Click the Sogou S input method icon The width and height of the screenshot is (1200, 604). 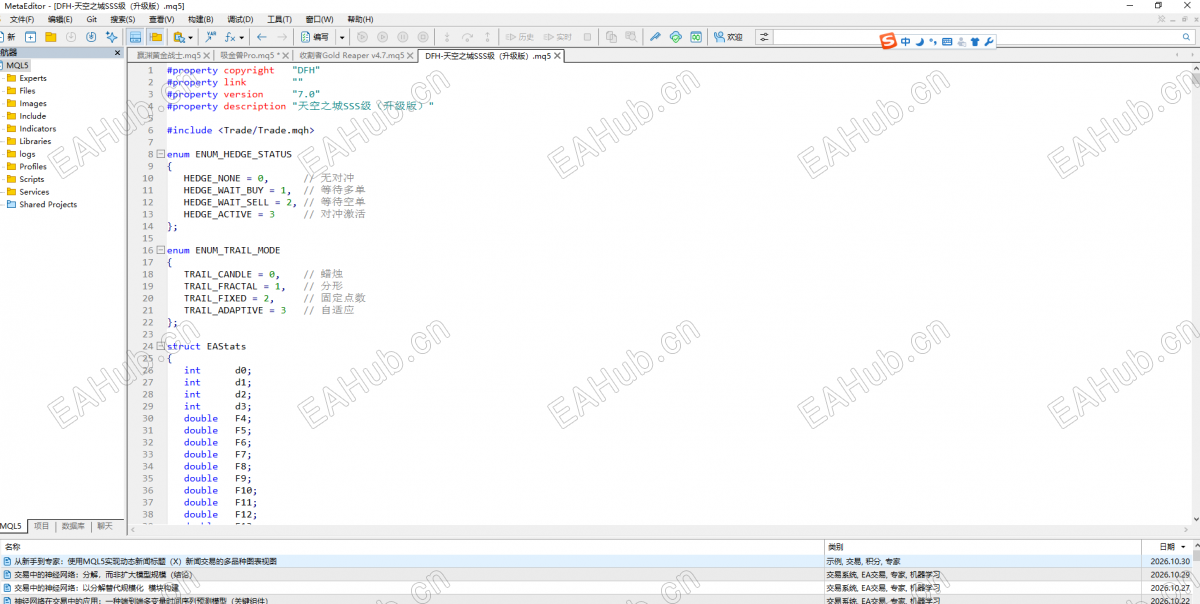click(887, 41)
